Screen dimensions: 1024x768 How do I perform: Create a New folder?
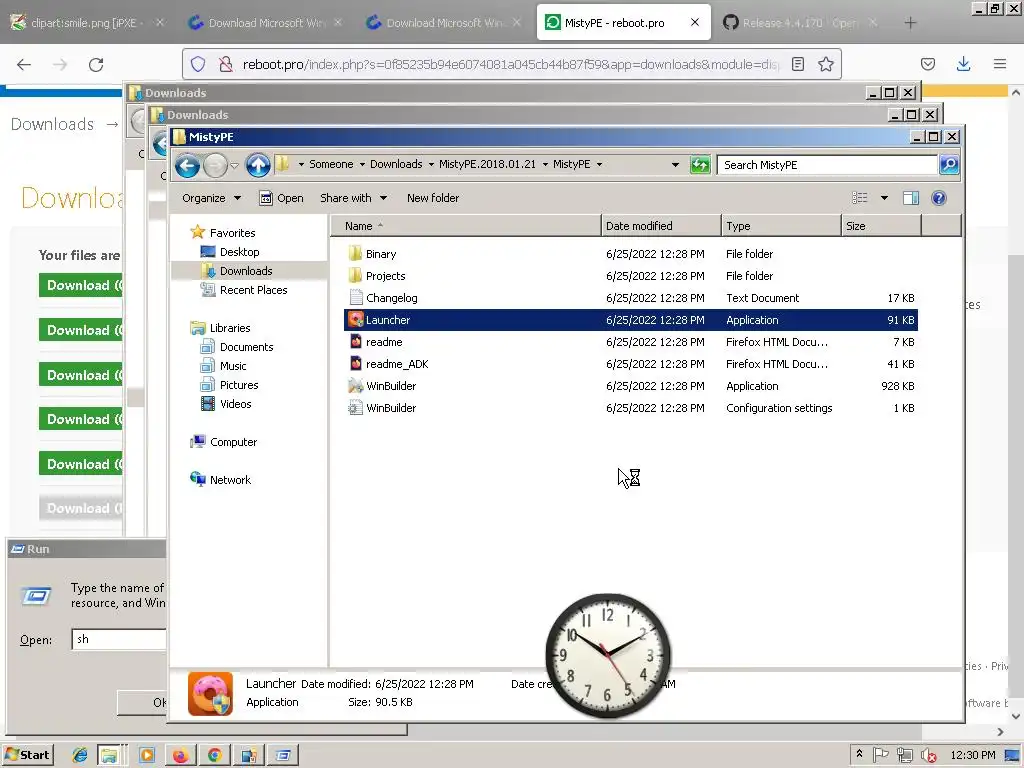[x=432, y=198]
